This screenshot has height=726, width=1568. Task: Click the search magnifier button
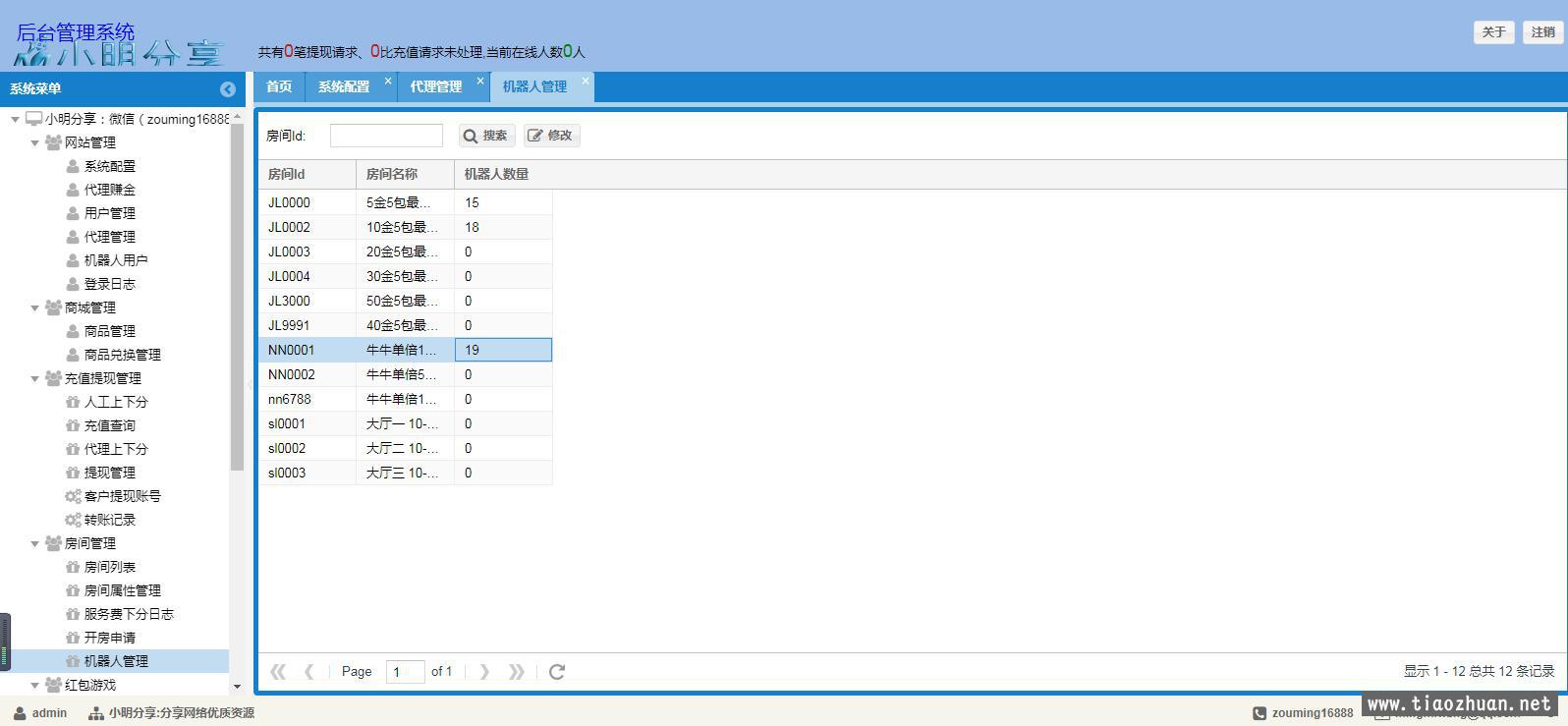click(486, 136)
